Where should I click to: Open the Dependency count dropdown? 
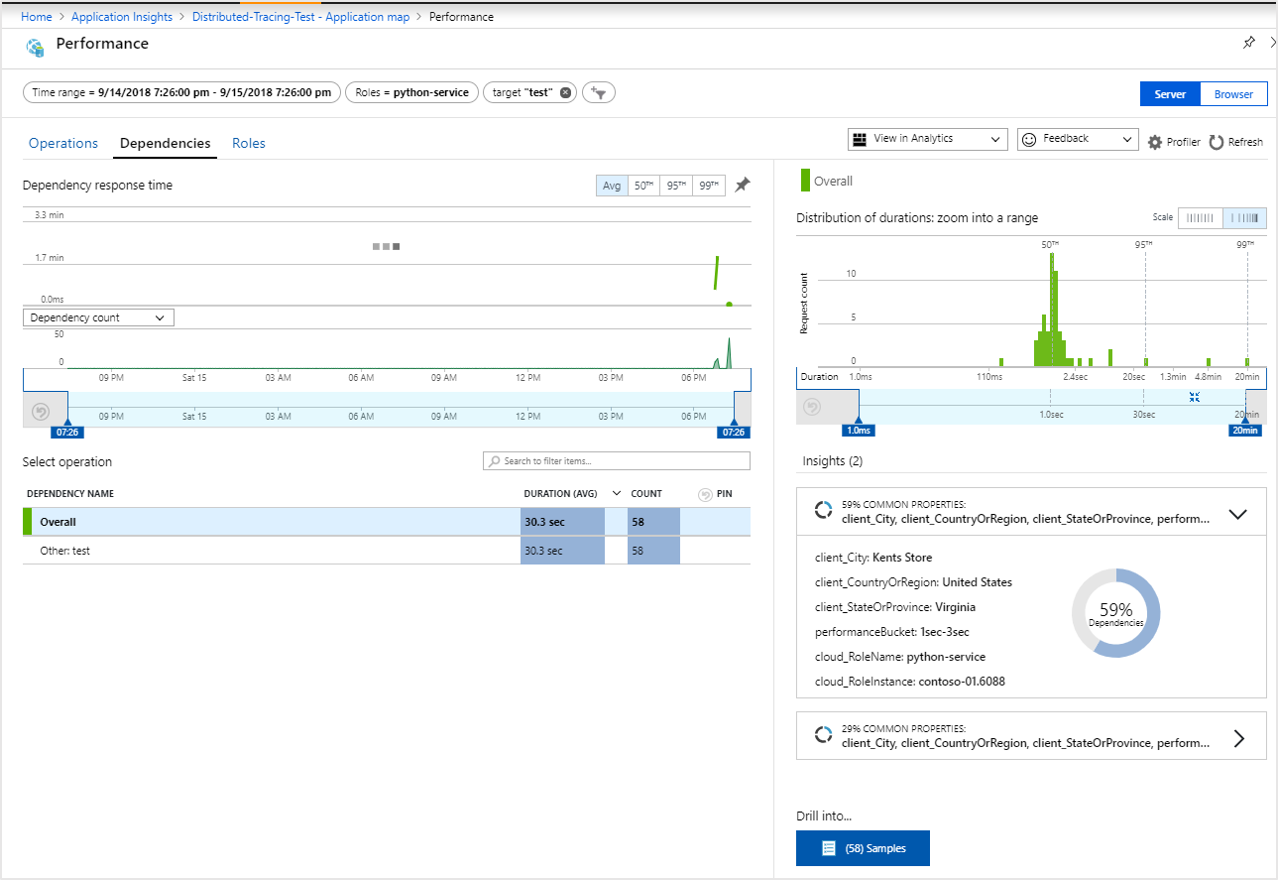point(98,318)
